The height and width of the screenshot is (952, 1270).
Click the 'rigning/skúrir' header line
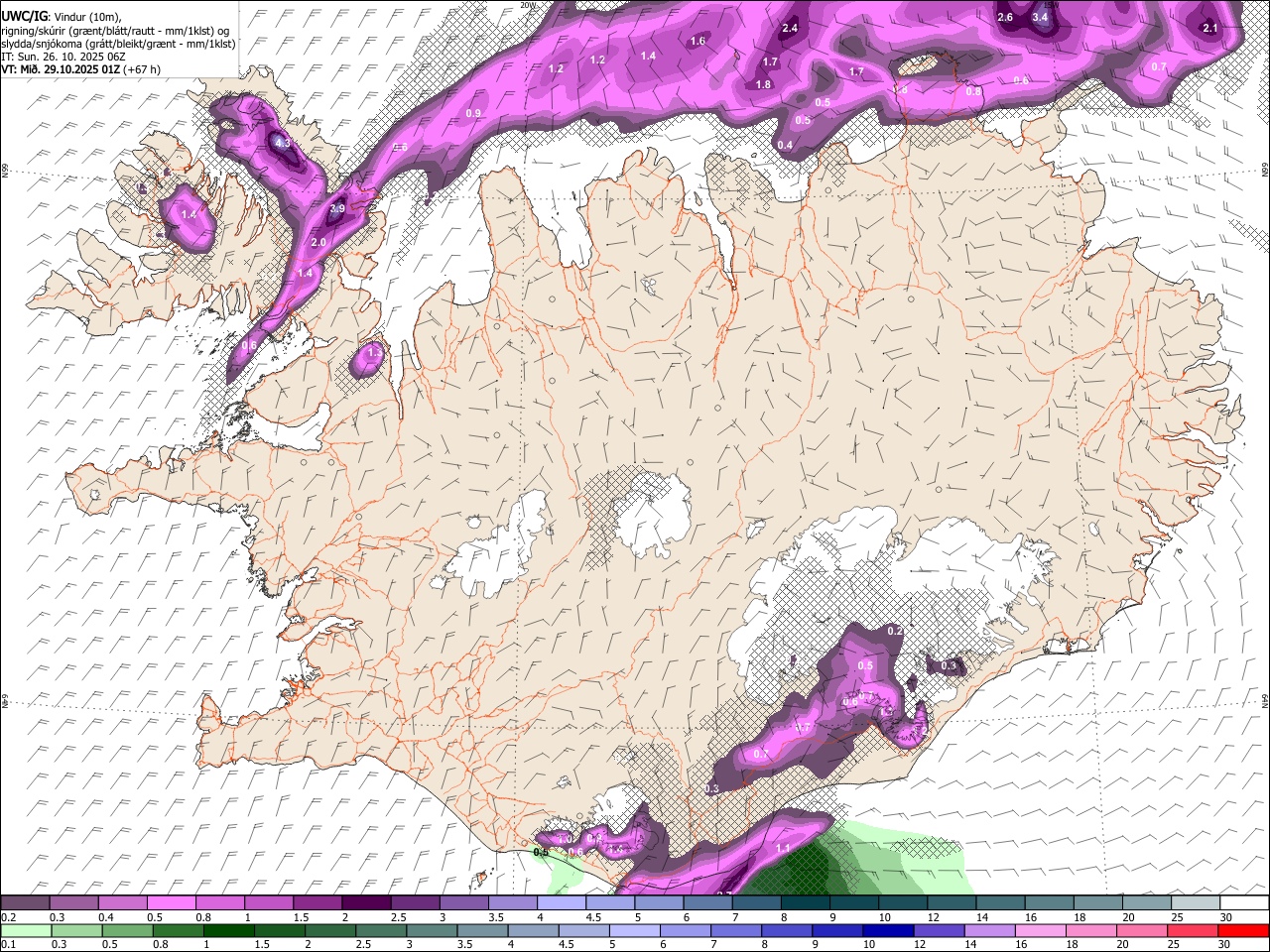click(x=115, y=31)
